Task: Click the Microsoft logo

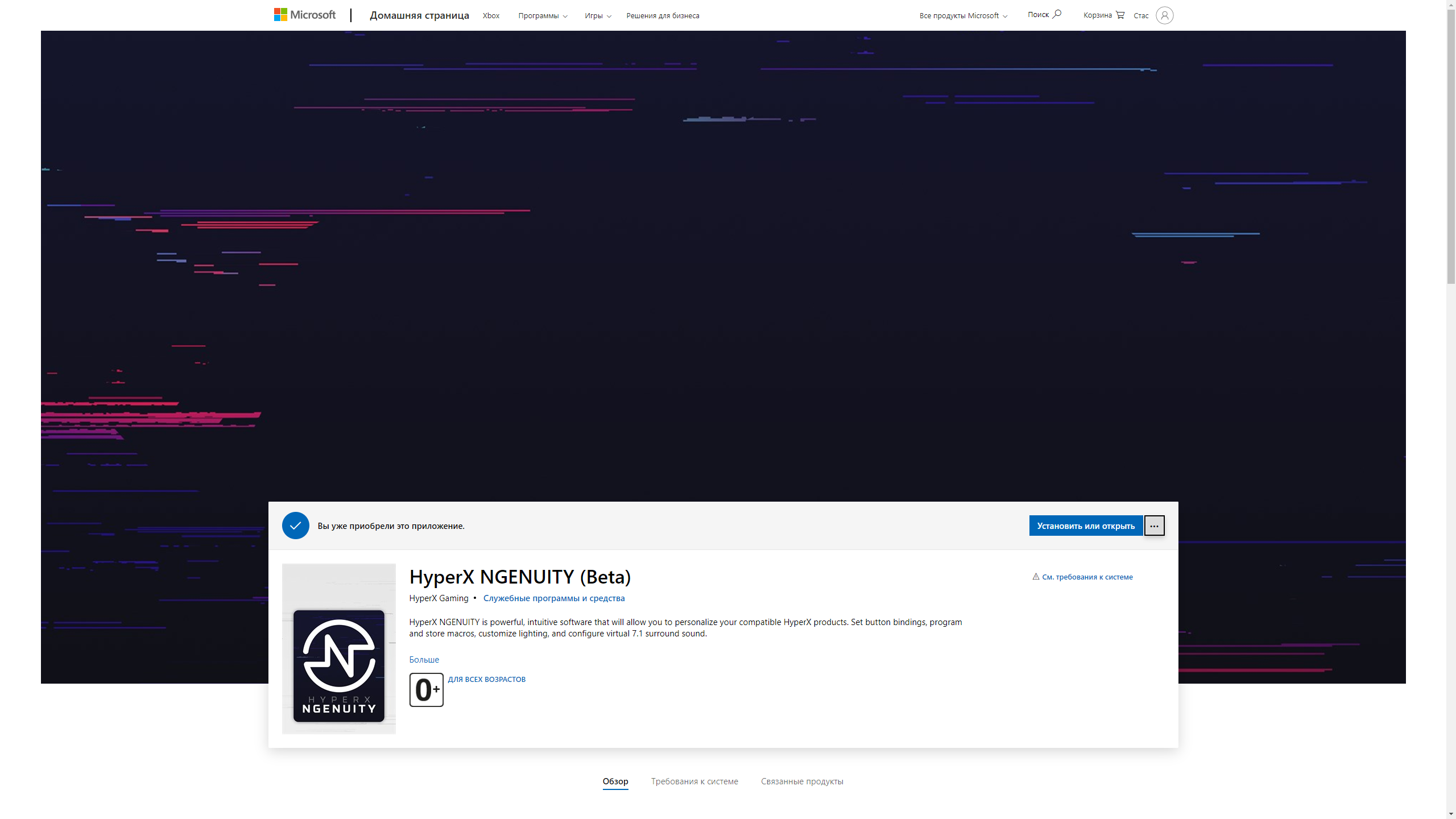Action: (305, 15)
